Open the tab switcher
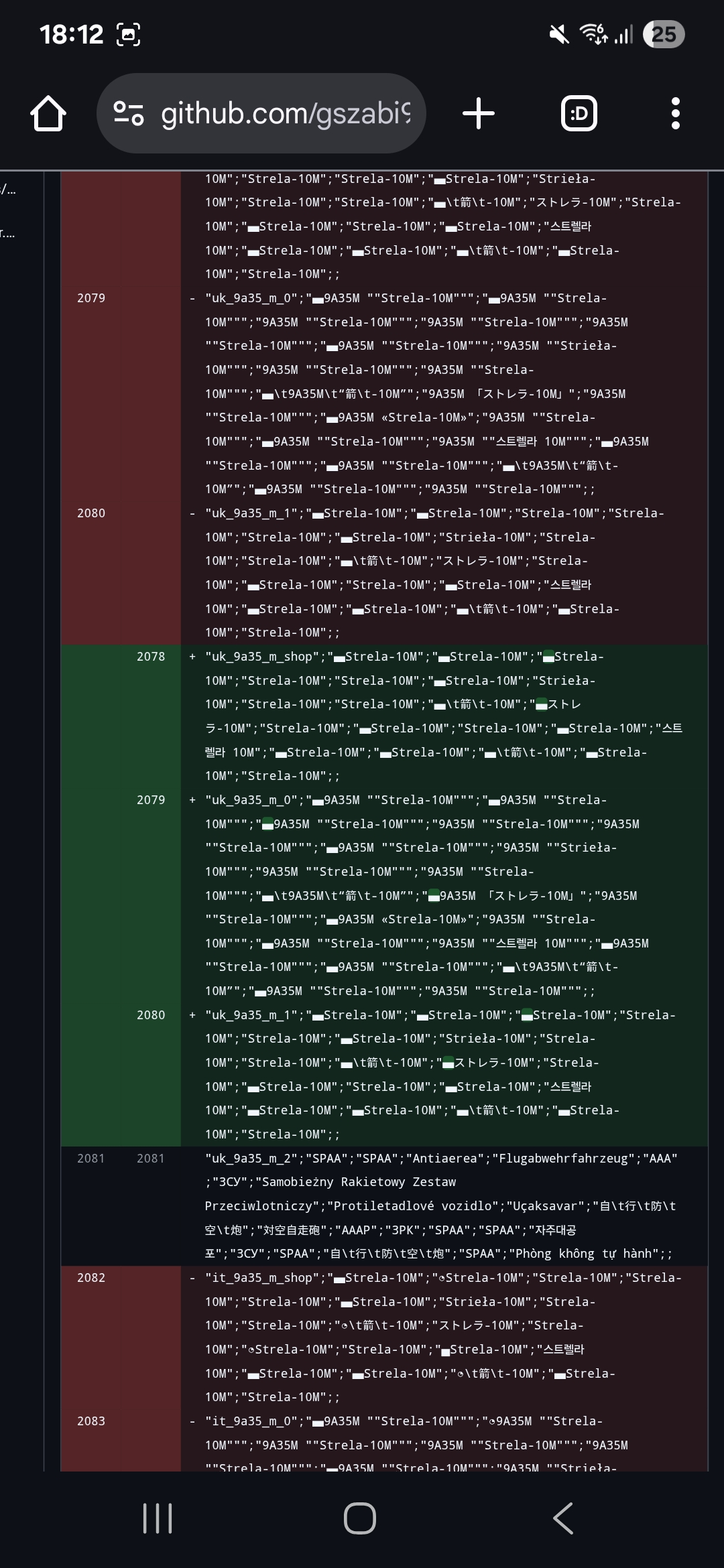Image resolution: width=724 pixels, height=1568 pixels. coord(579,113)
